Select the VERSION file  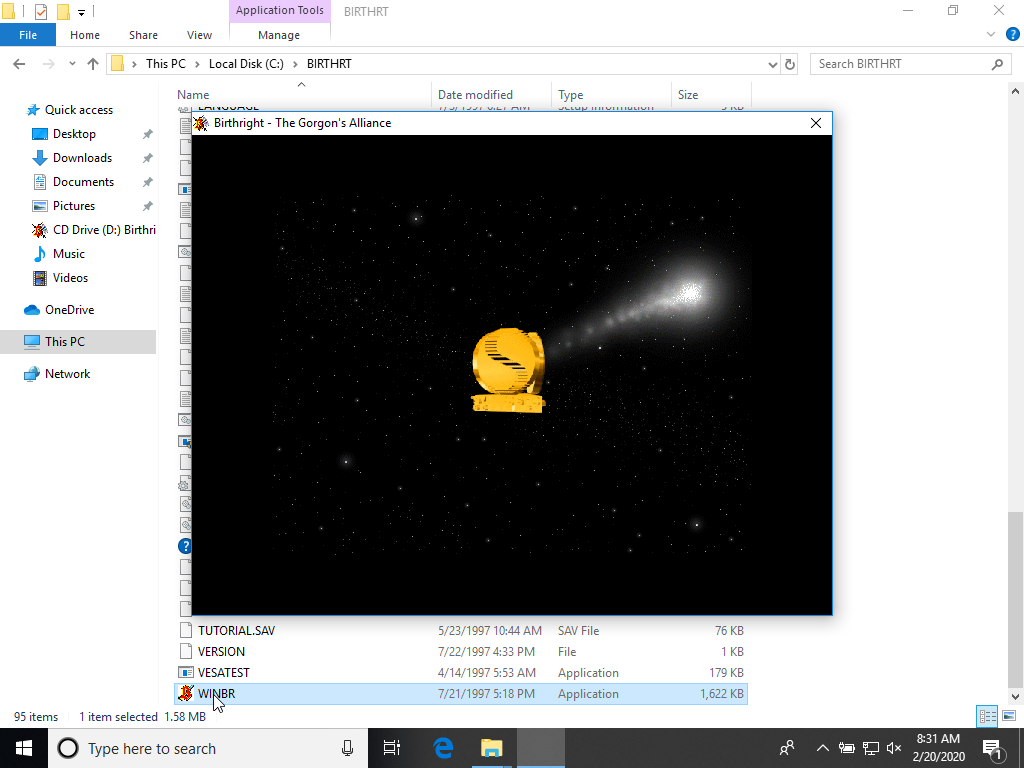click(461, 652)
